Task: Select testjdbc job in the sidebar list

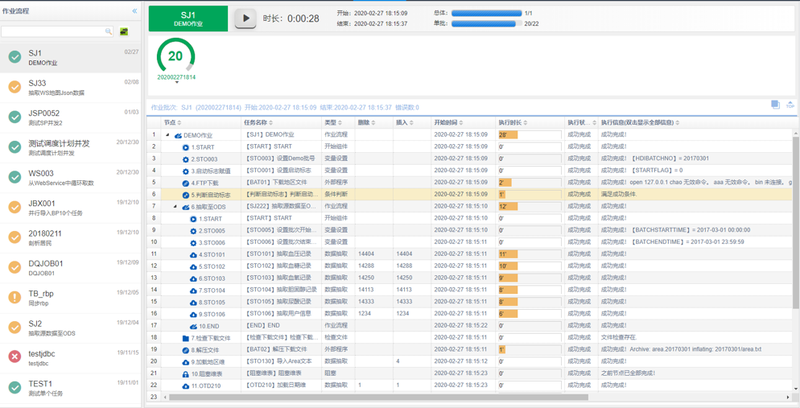Action: pyautogui.click(x=70, y=358)
